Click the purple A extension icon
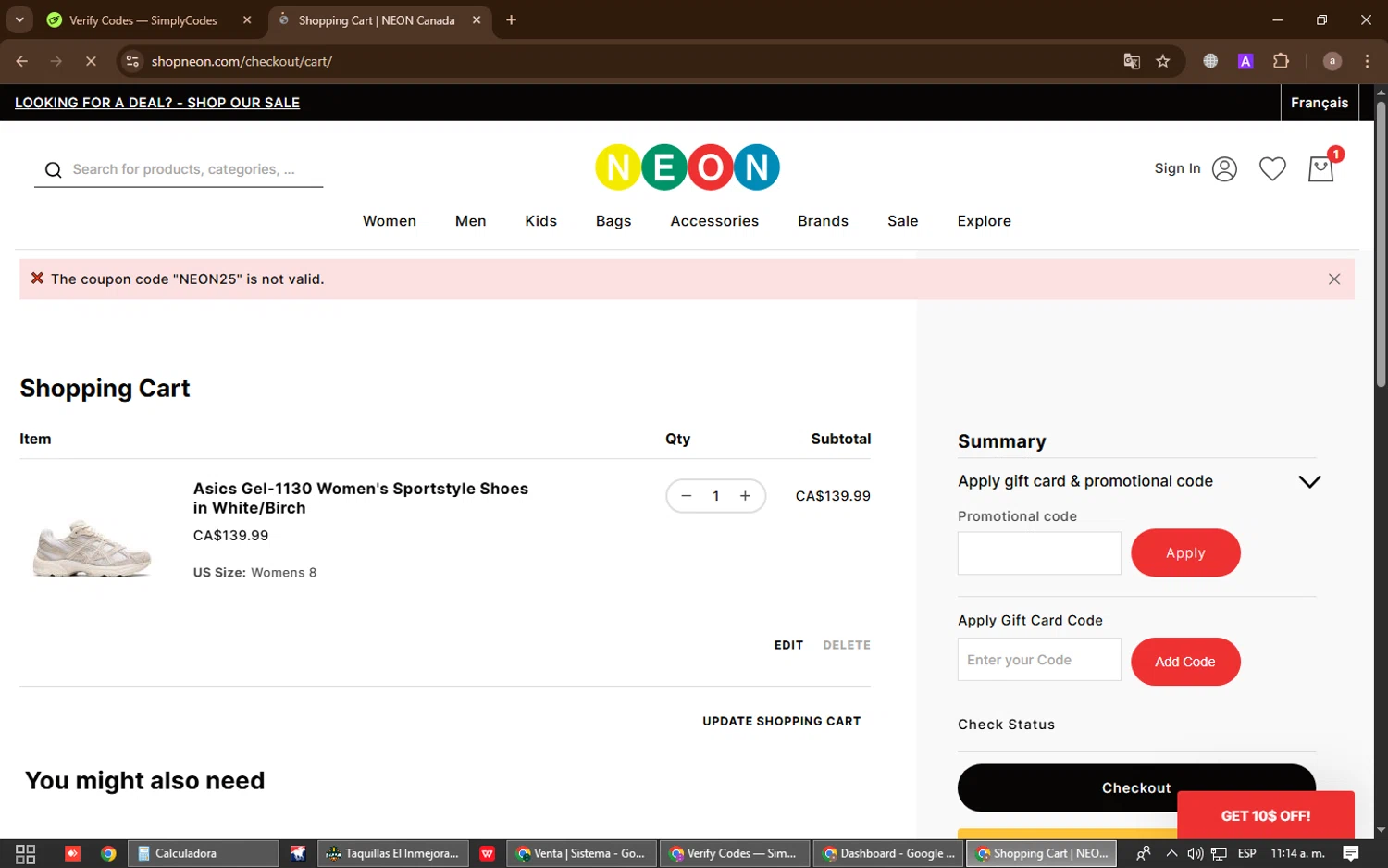1388x868 pixels. (x=1245, y=61)
